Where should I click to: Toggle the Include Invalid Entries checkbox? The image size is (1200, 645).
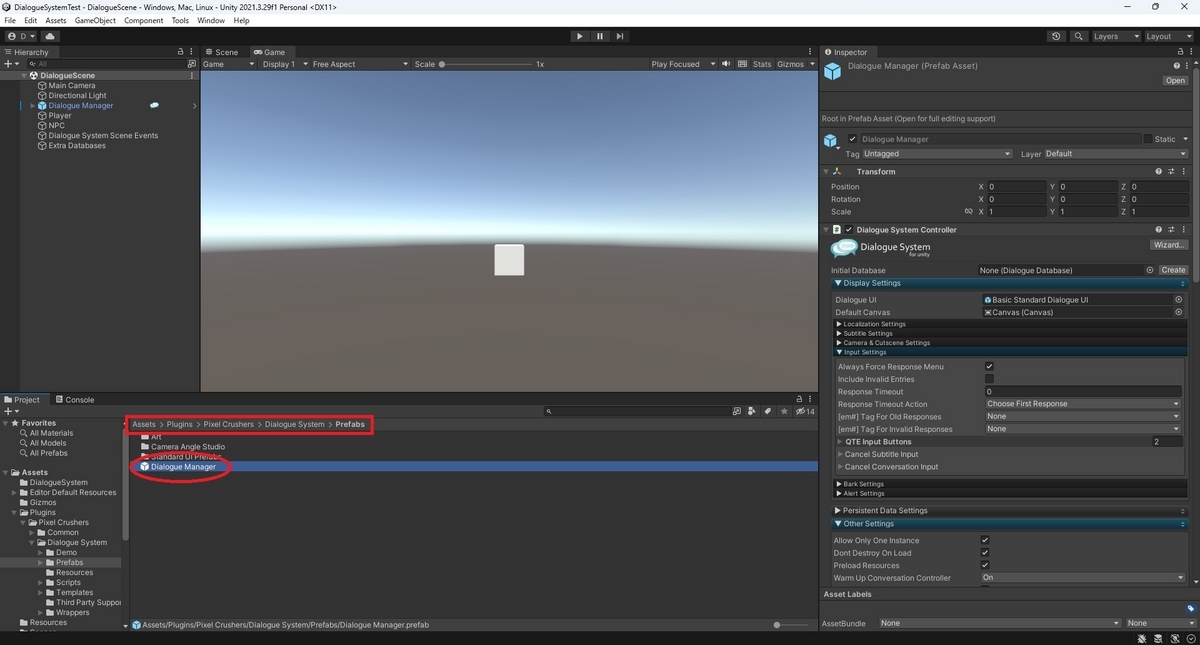(989, 379)
